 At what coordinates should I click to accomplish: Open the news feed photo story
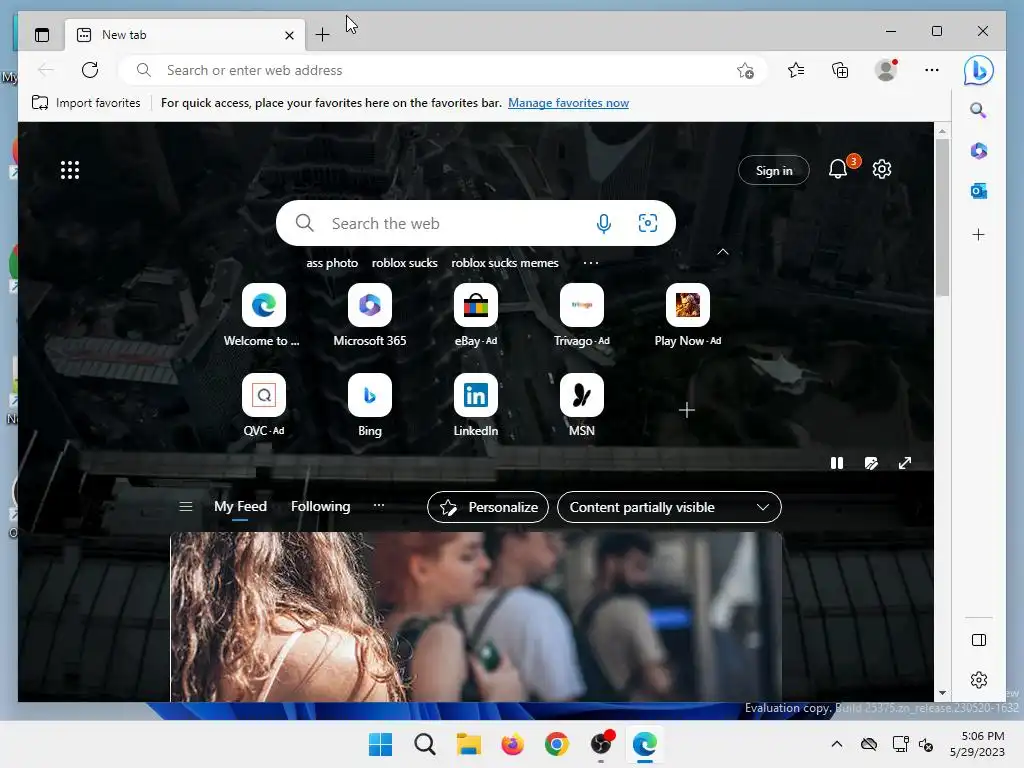[x=476, y=616]
